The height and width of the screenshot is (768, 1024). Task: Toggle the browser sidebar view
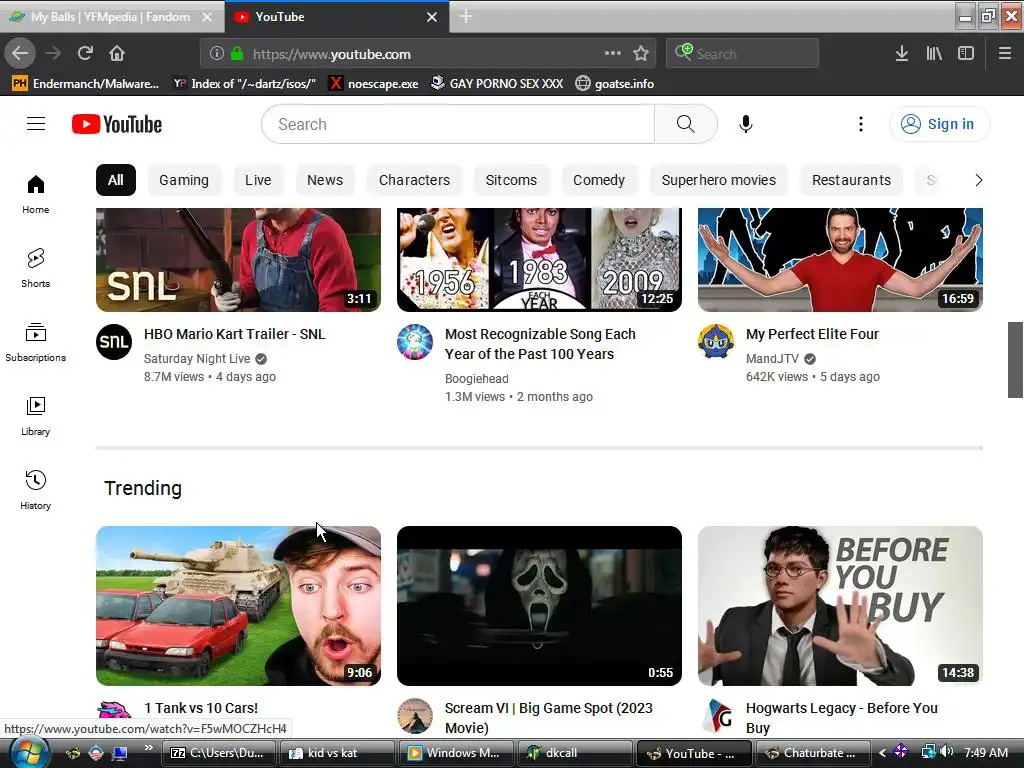click(966, 54)
